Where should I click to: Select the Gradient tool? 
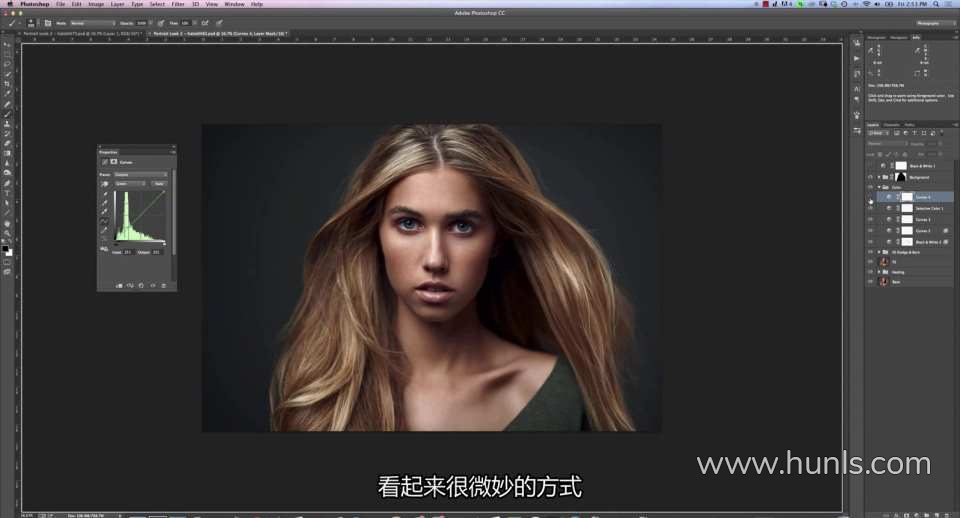click(7, 153)
